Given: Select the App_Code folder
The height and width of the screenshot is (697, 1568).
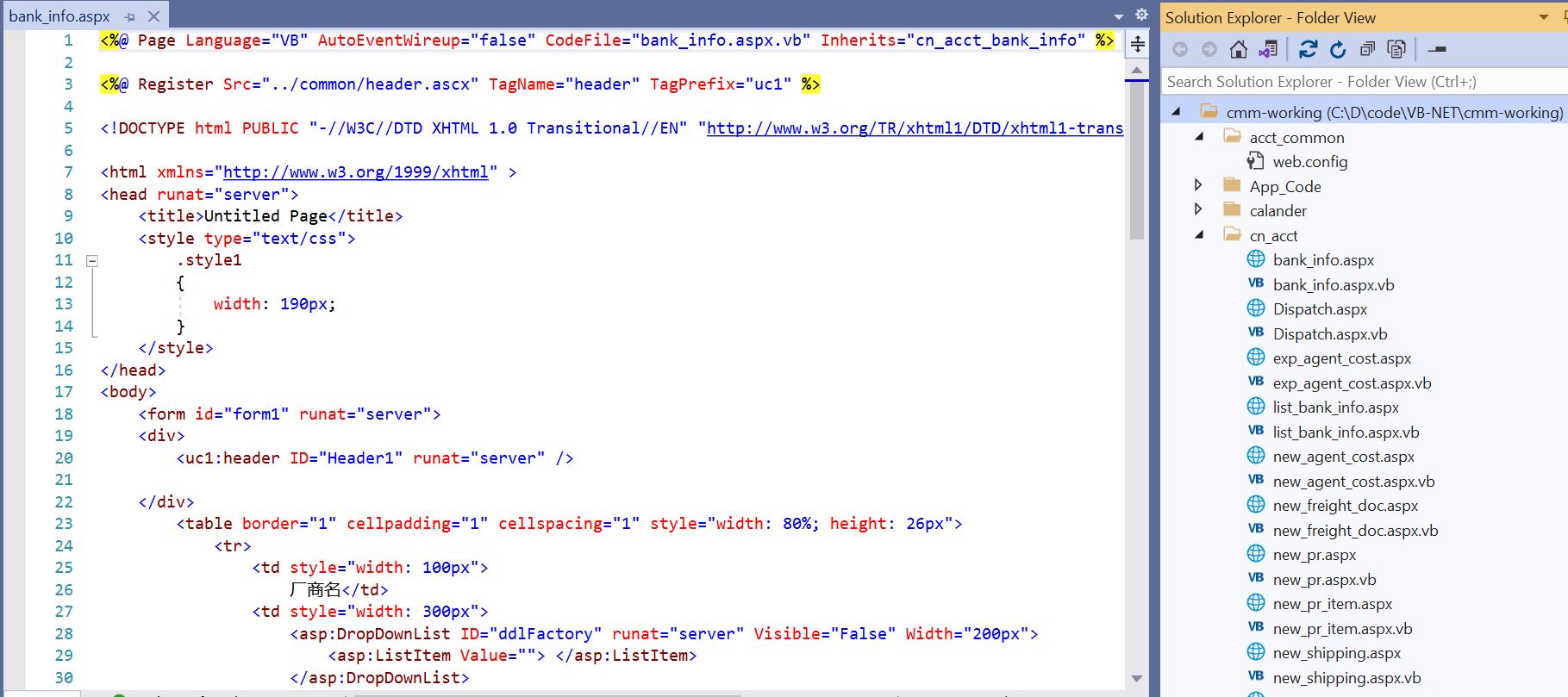Looking at the screenshot, I should coord(1284,187).
